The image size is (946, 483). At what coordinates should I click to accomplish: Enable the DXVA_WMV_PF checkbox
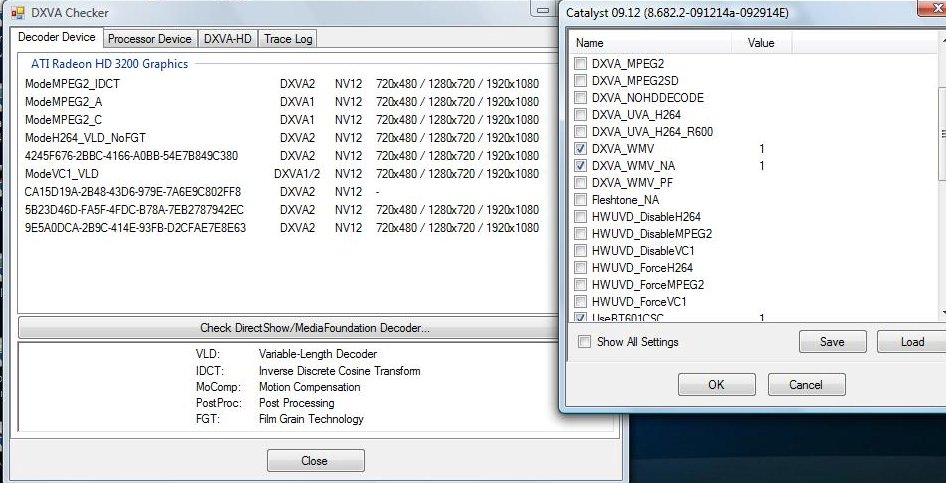point(580,182)
